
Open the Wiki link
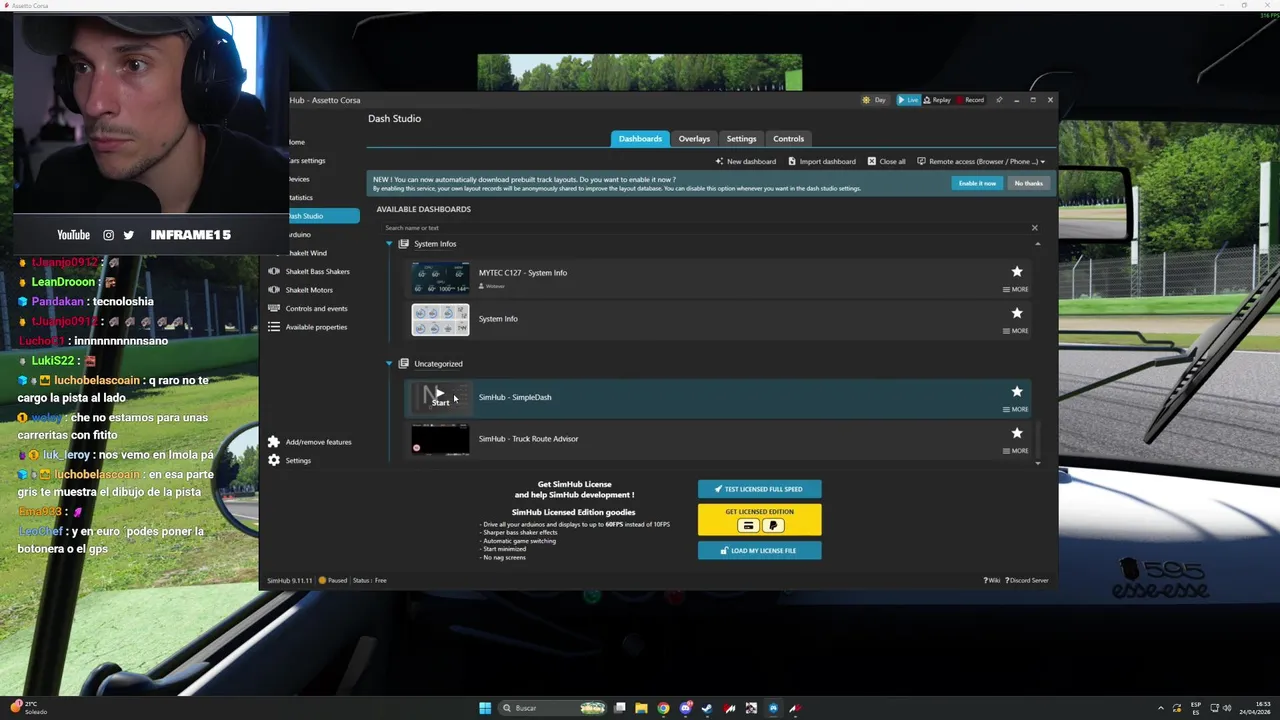point(992,580)
